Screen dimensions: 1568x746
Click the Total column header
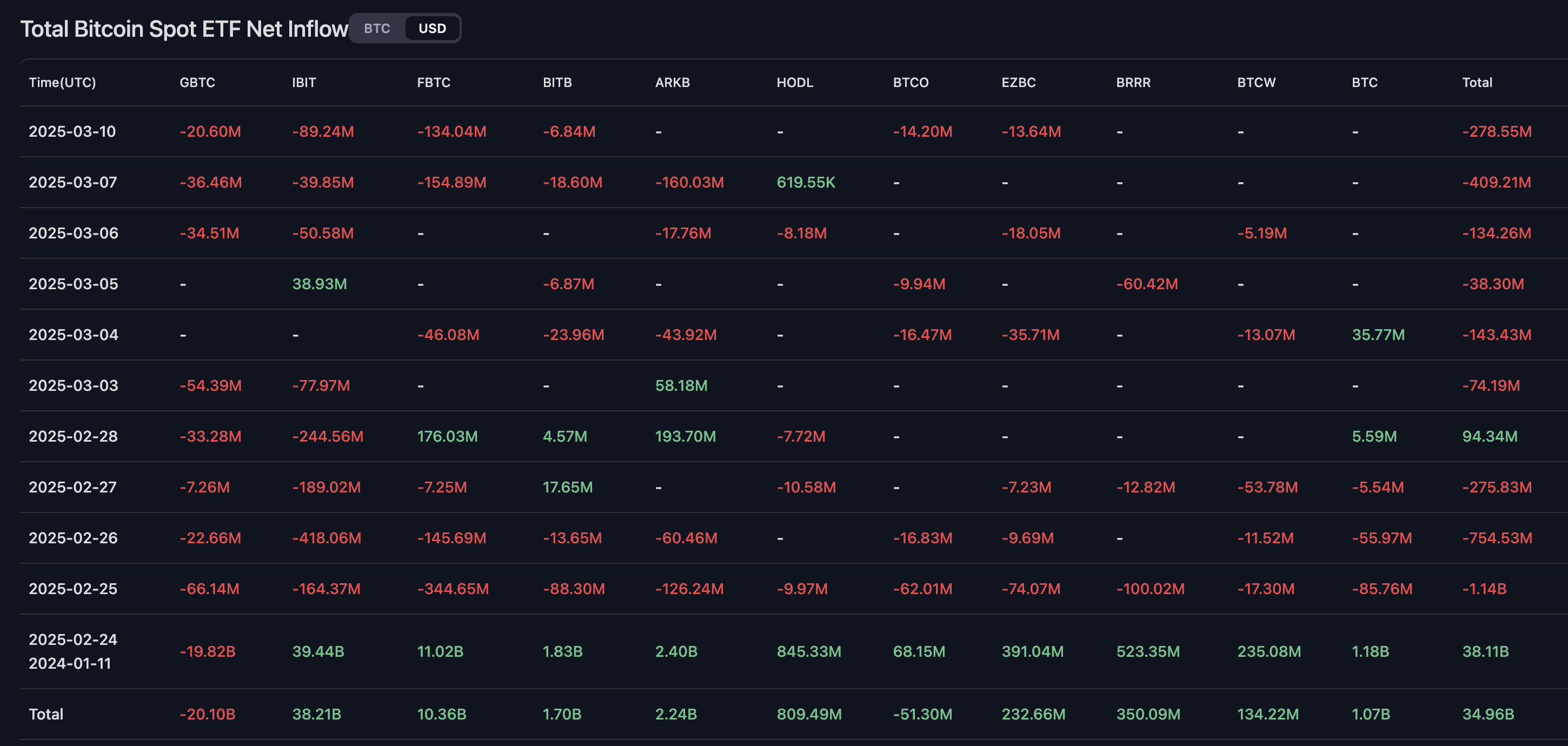click(x=1477, y=82)
